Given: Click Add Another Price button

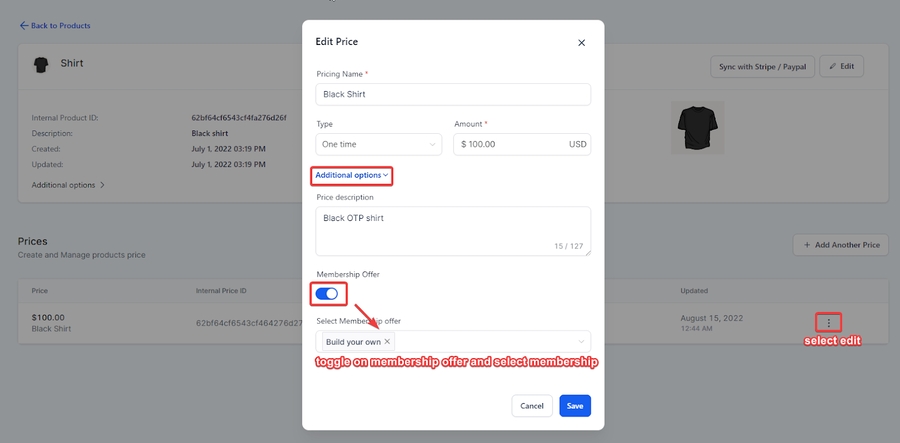Looking at the screenshot, I should pos(840,245).
